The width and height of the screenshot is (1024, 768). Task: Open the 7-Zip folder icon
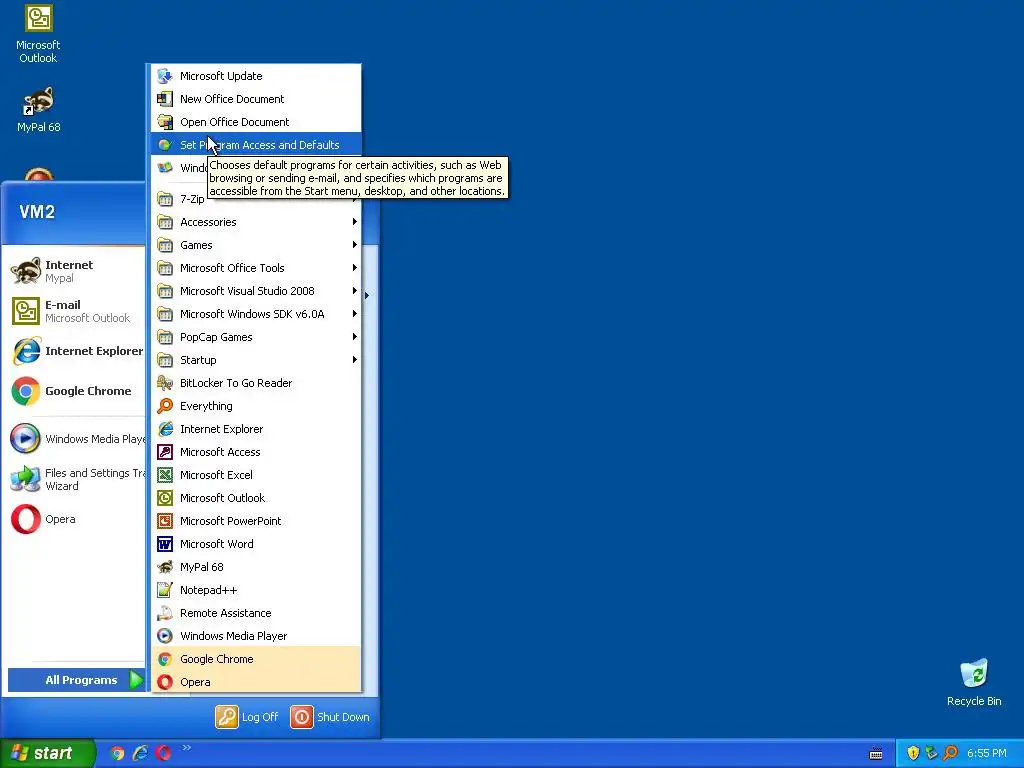click(x=165, y=199)
